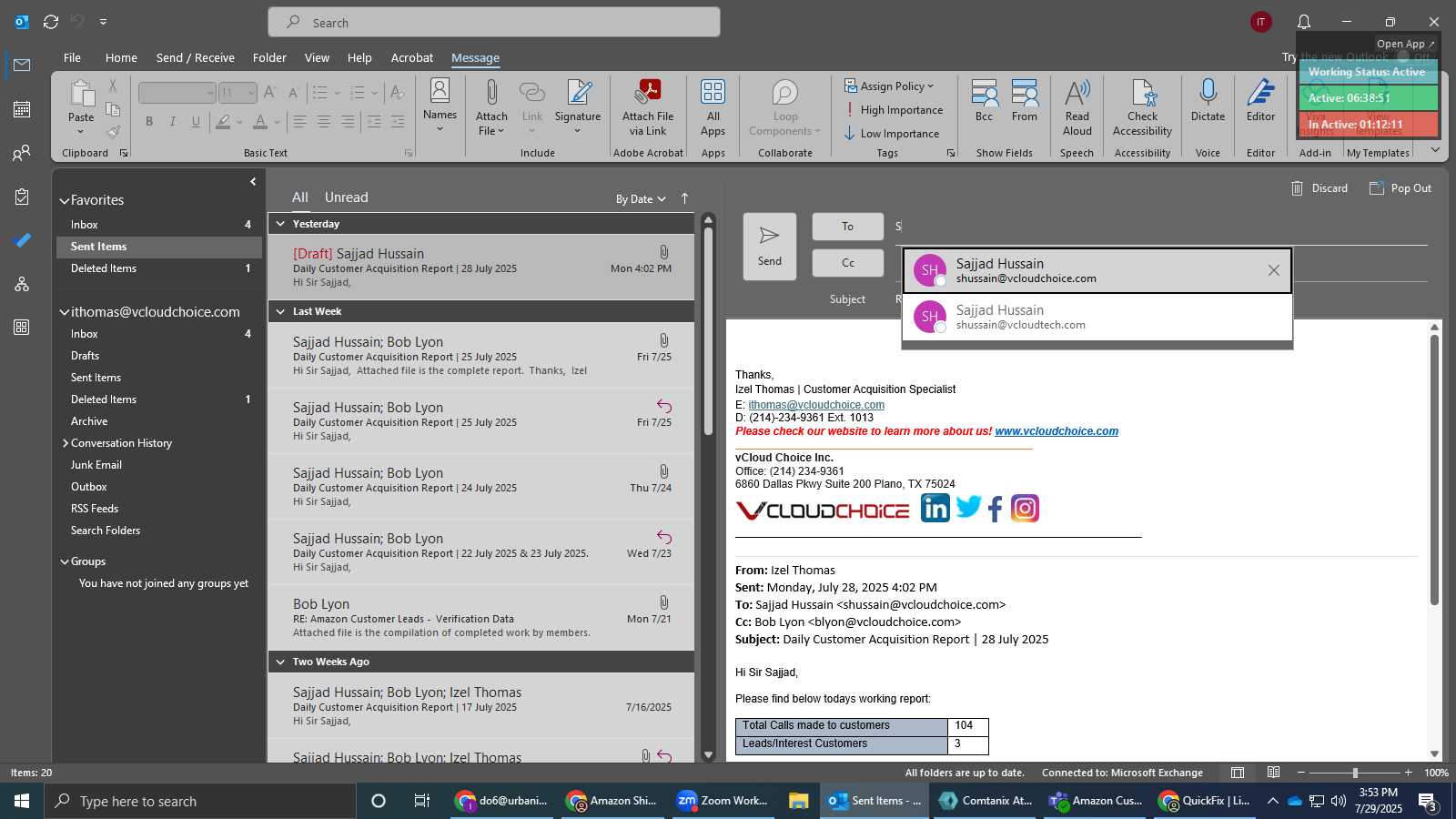
Task: Adjust the zoom slider in status bar
Action: pyautogui.click(x=1355, y=773)
